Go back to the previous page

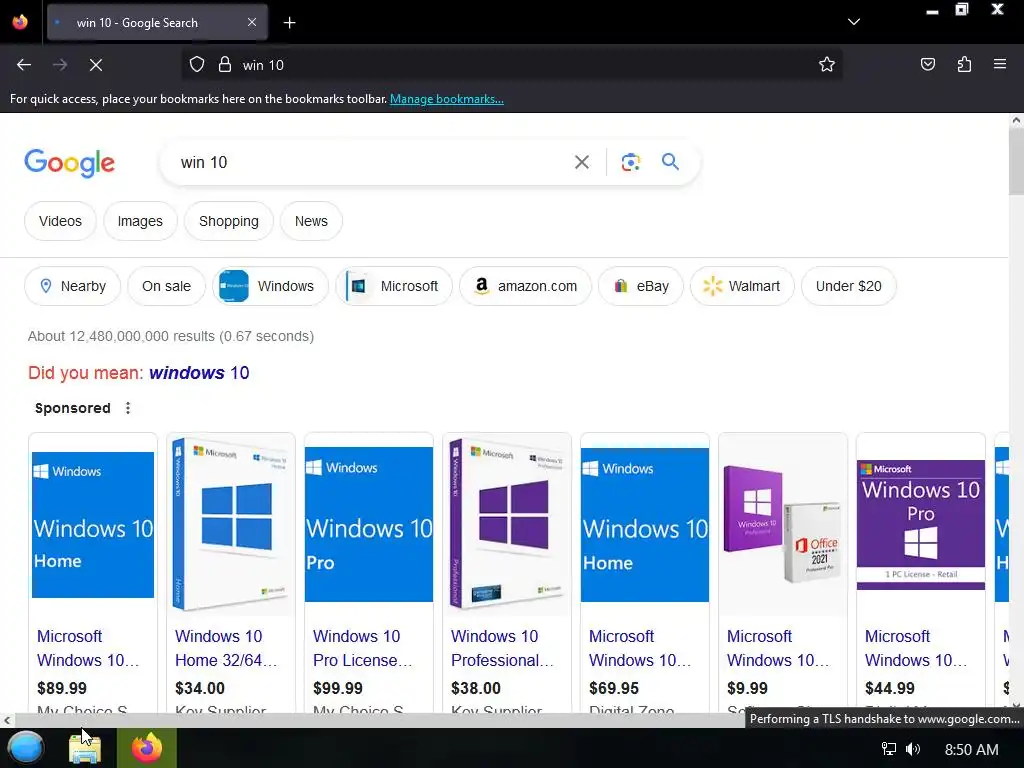point(24,65)
